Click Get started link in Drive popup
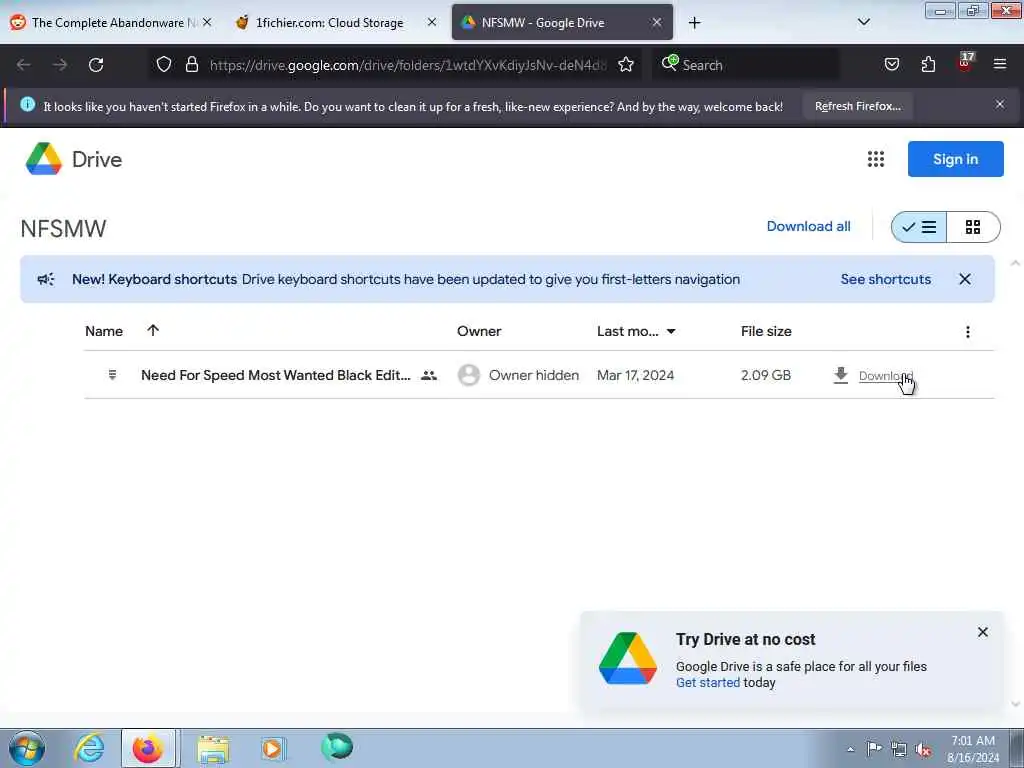Screen dimensions: 1024x768 coord(707,682)
